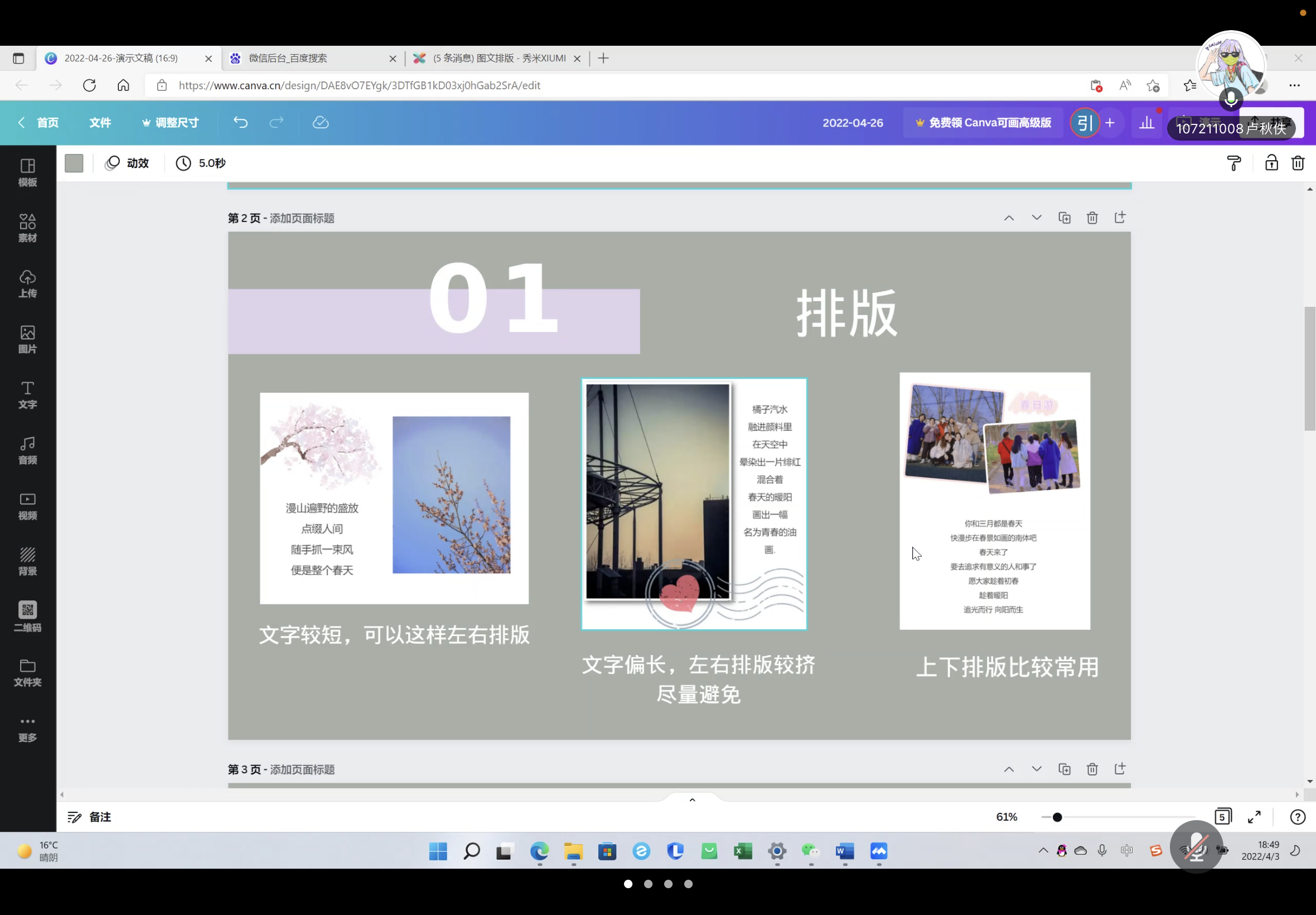Image resolution: width=1316 pixels, height=915 pixels.
Task: Click the undo arrow icon
Action: coord(240,122)
